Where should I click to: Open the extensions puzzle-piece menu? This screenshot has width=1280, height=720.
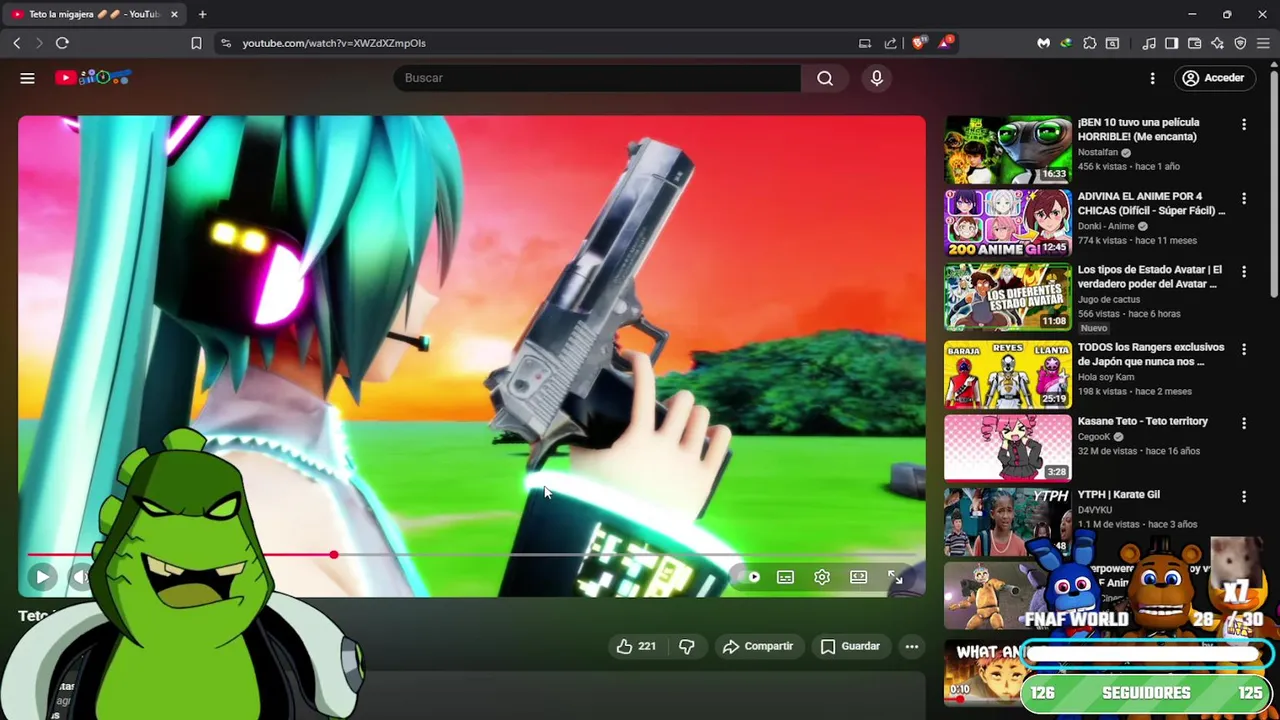pos(1090,43)
